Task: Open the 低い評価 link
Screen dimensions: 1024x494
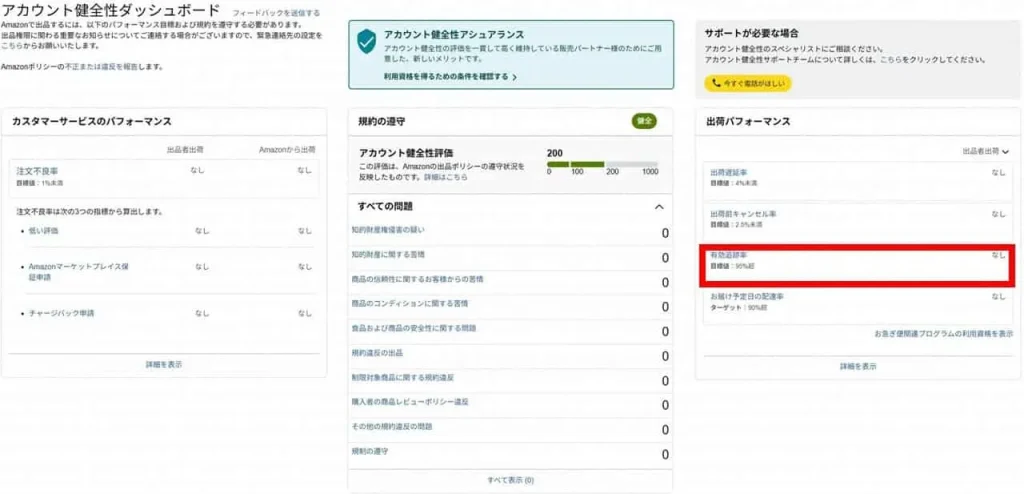Action: [x=43, y=231]
